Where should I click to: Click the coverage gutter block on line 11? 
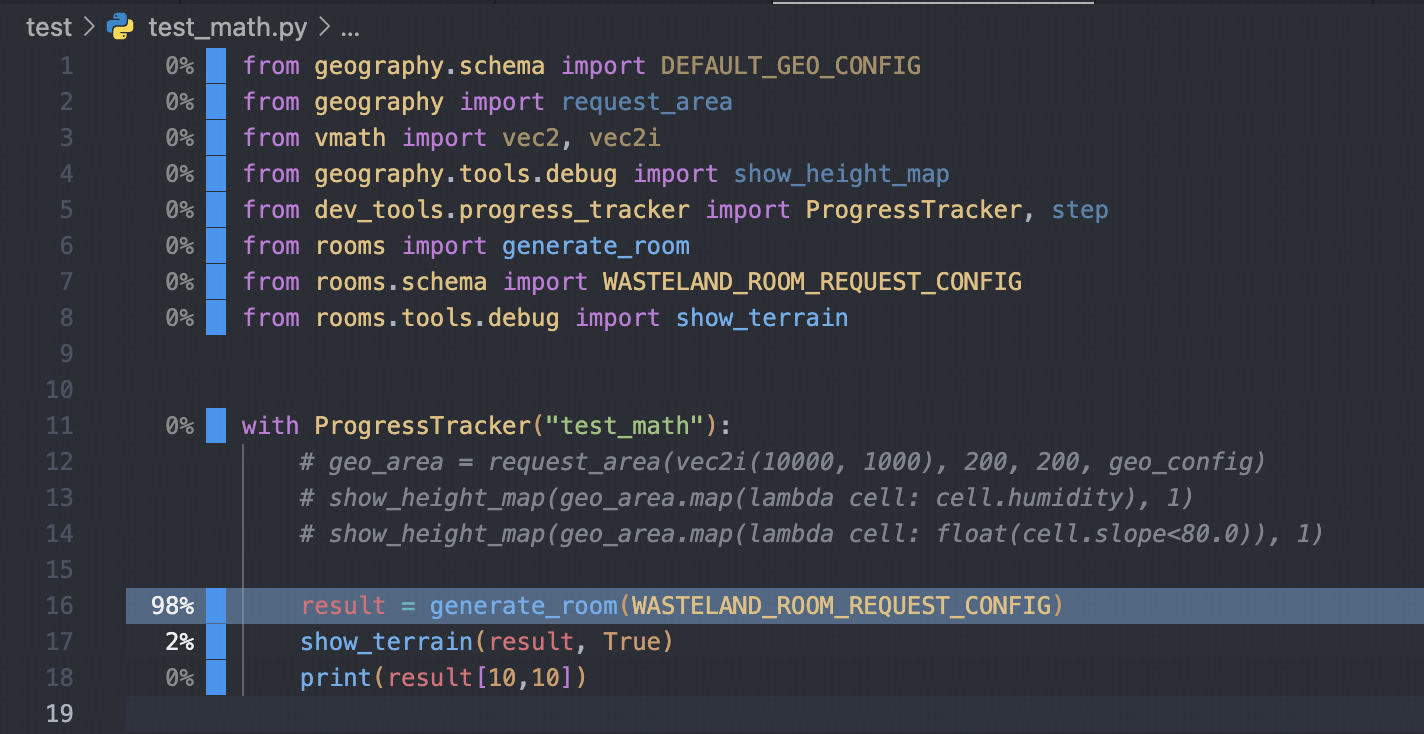tap(216, 425)
